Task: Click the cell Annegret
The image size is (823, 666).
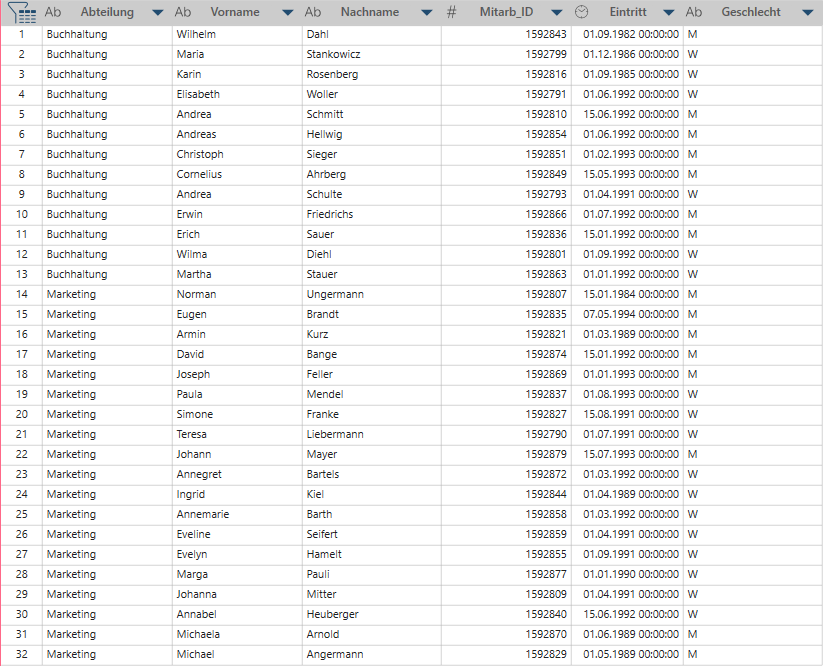Action: tap(237, 474)
